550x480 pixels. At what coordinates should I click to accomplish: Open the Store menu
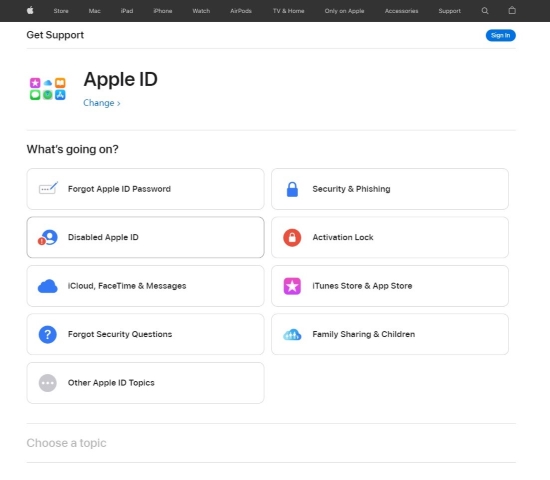[61, 11]
